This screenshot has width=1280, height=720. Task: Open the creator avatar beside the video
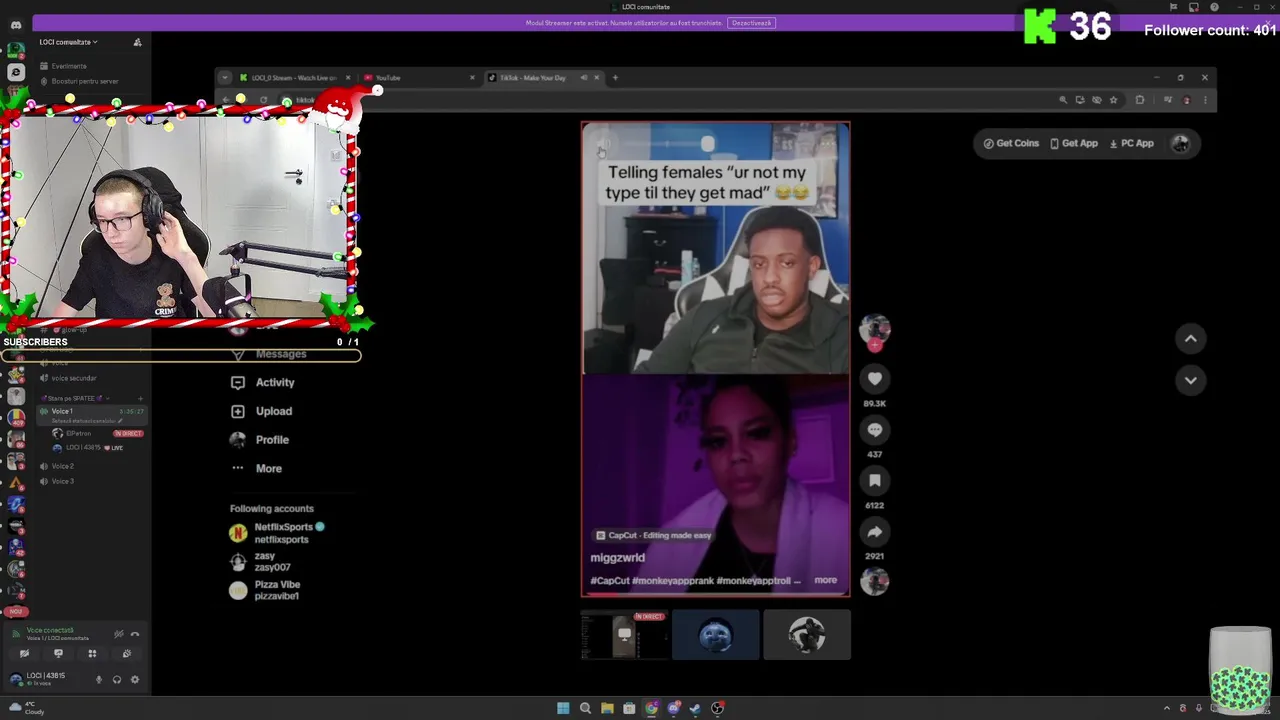(x=875, y=329)
